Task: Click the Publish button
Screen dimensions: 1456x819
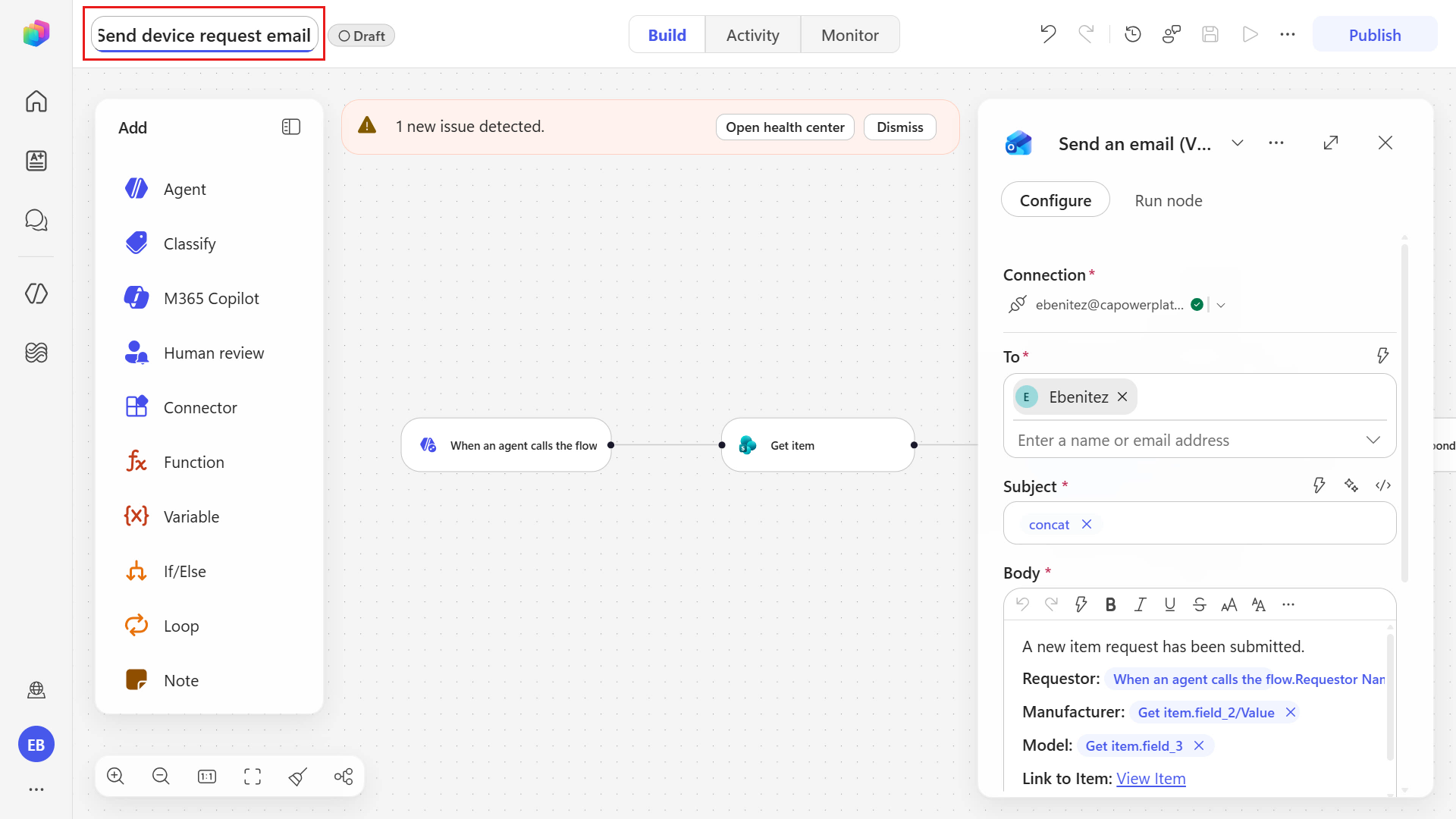Action: coord(1375,35)
